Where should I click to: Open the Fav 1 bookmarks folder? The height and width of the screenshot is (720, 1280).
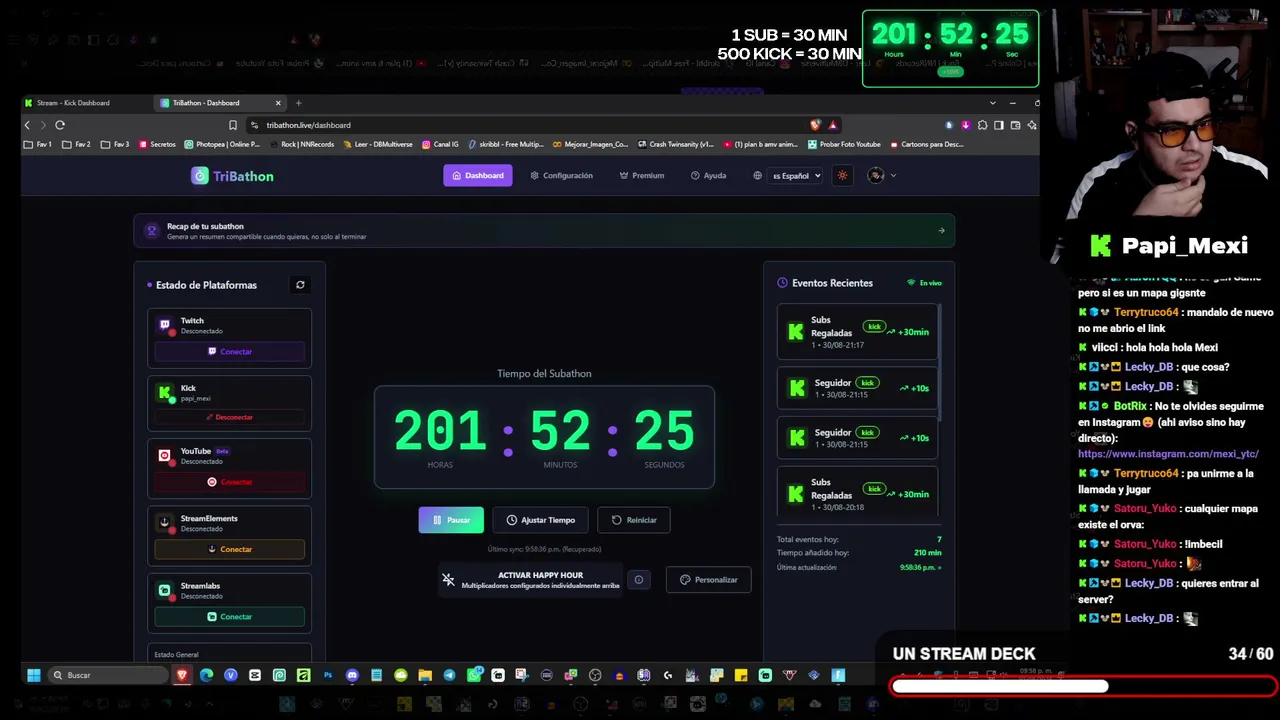[38, 144]
